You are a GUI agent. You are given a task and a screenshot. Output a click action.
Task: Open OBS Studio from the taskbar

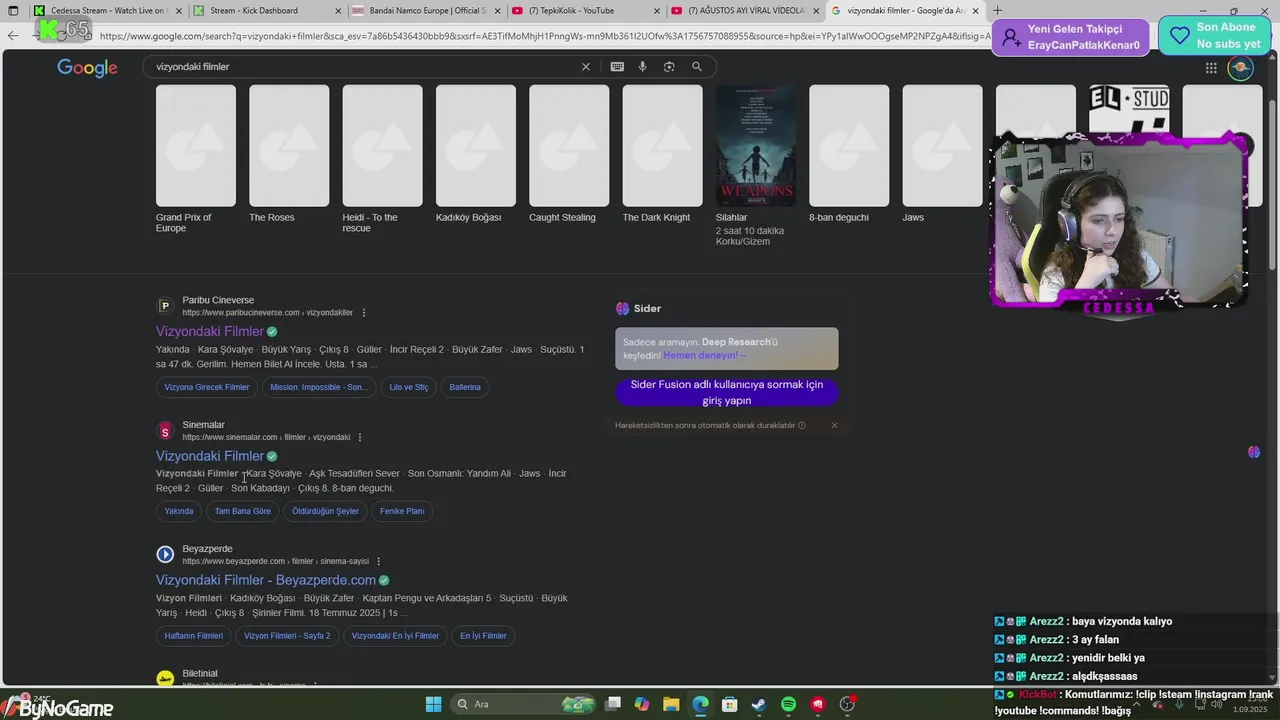[848, 704]
